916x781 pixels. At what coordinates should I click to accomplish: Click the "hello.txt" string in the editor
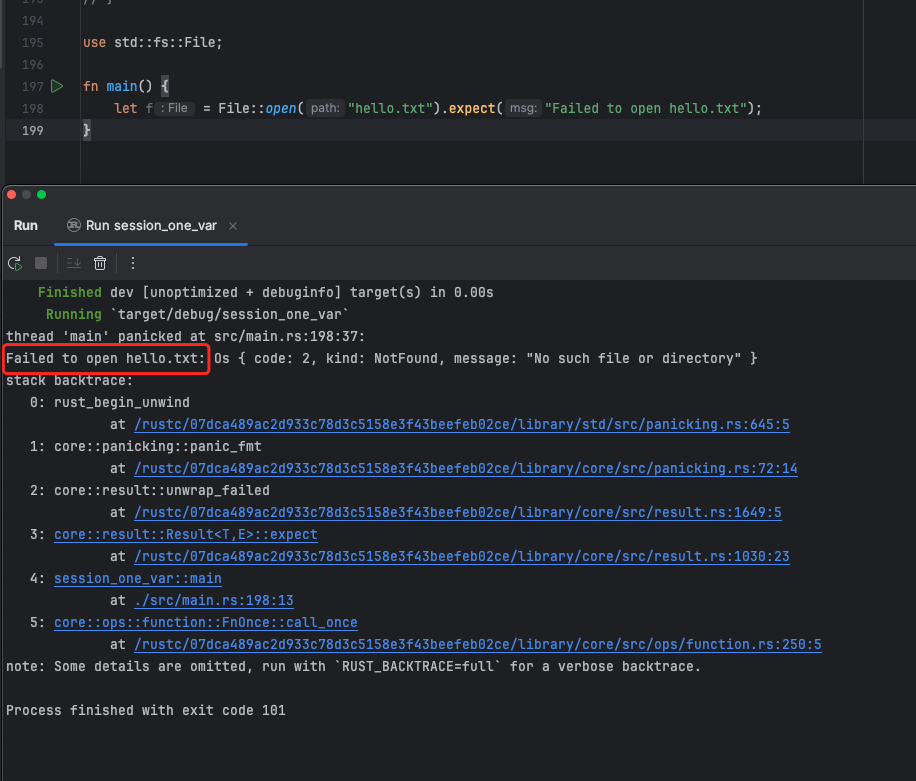[390, 109]
